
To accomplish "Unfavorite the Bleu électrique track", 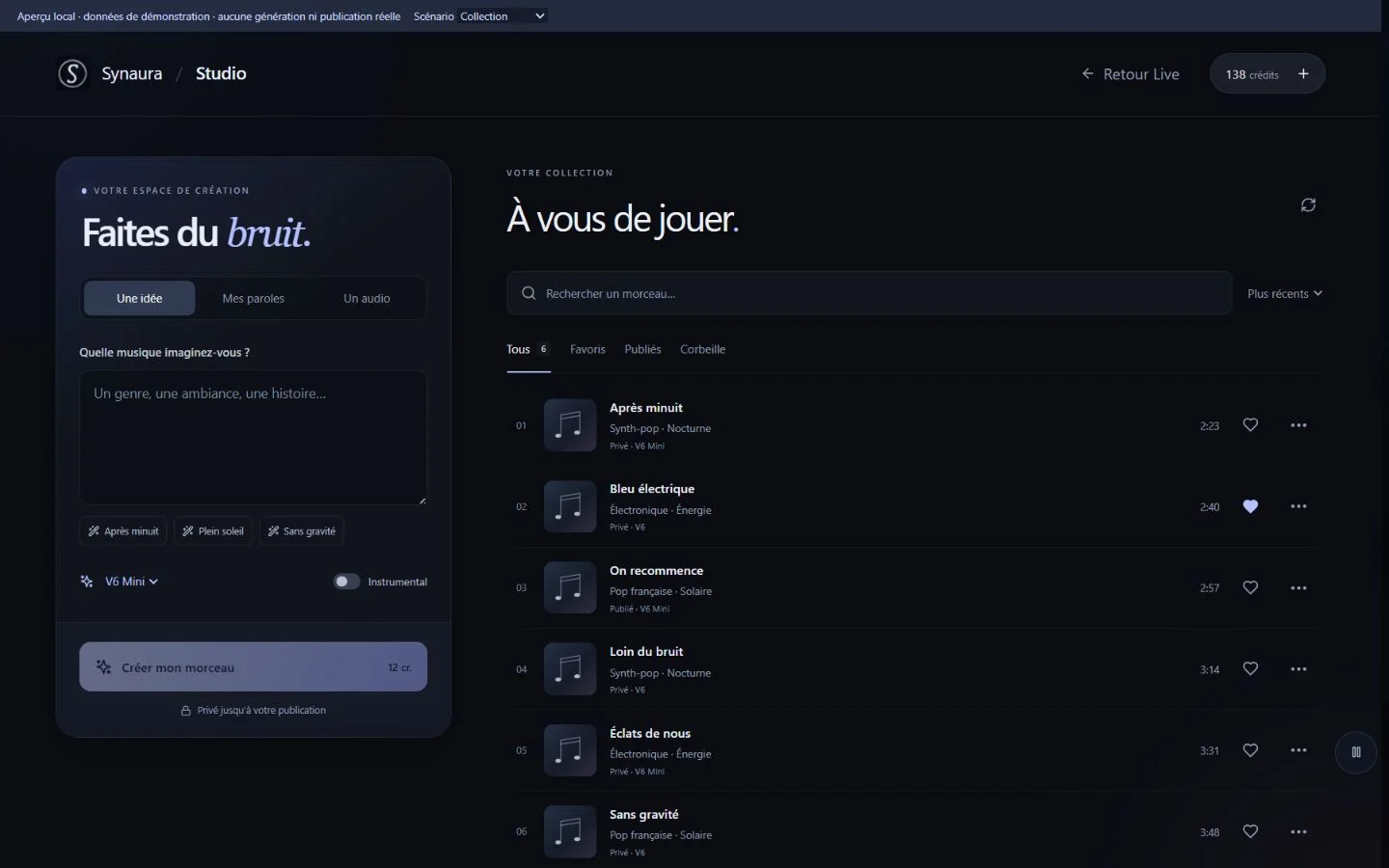I will point(1250,506).
